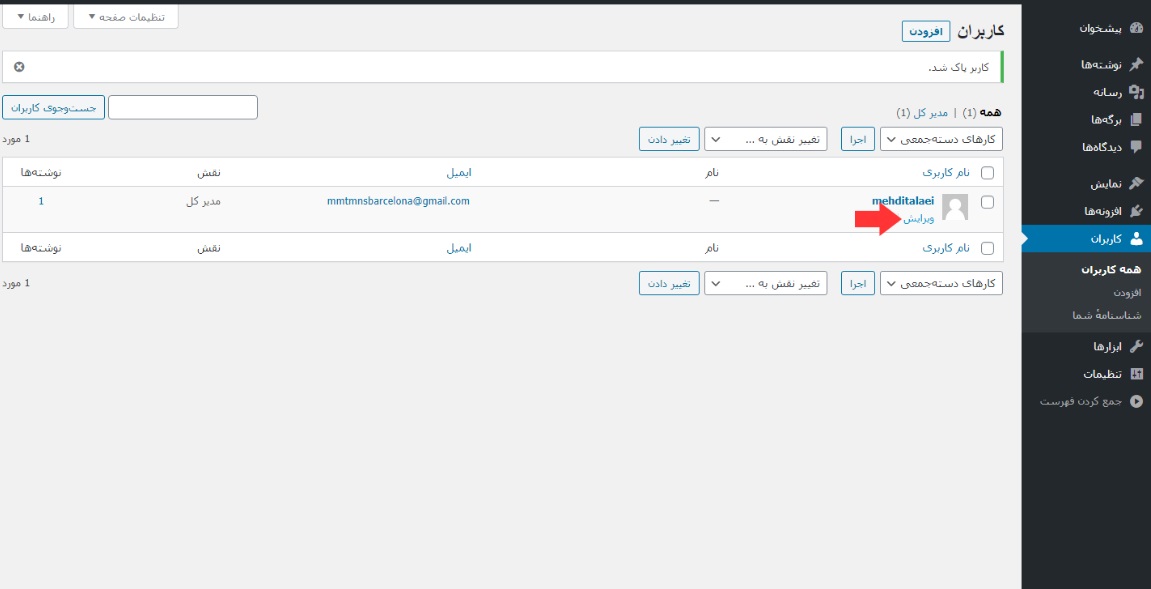
Task: Click the Appearance (نمایش) brush icon
Action: coord(1135,184)
